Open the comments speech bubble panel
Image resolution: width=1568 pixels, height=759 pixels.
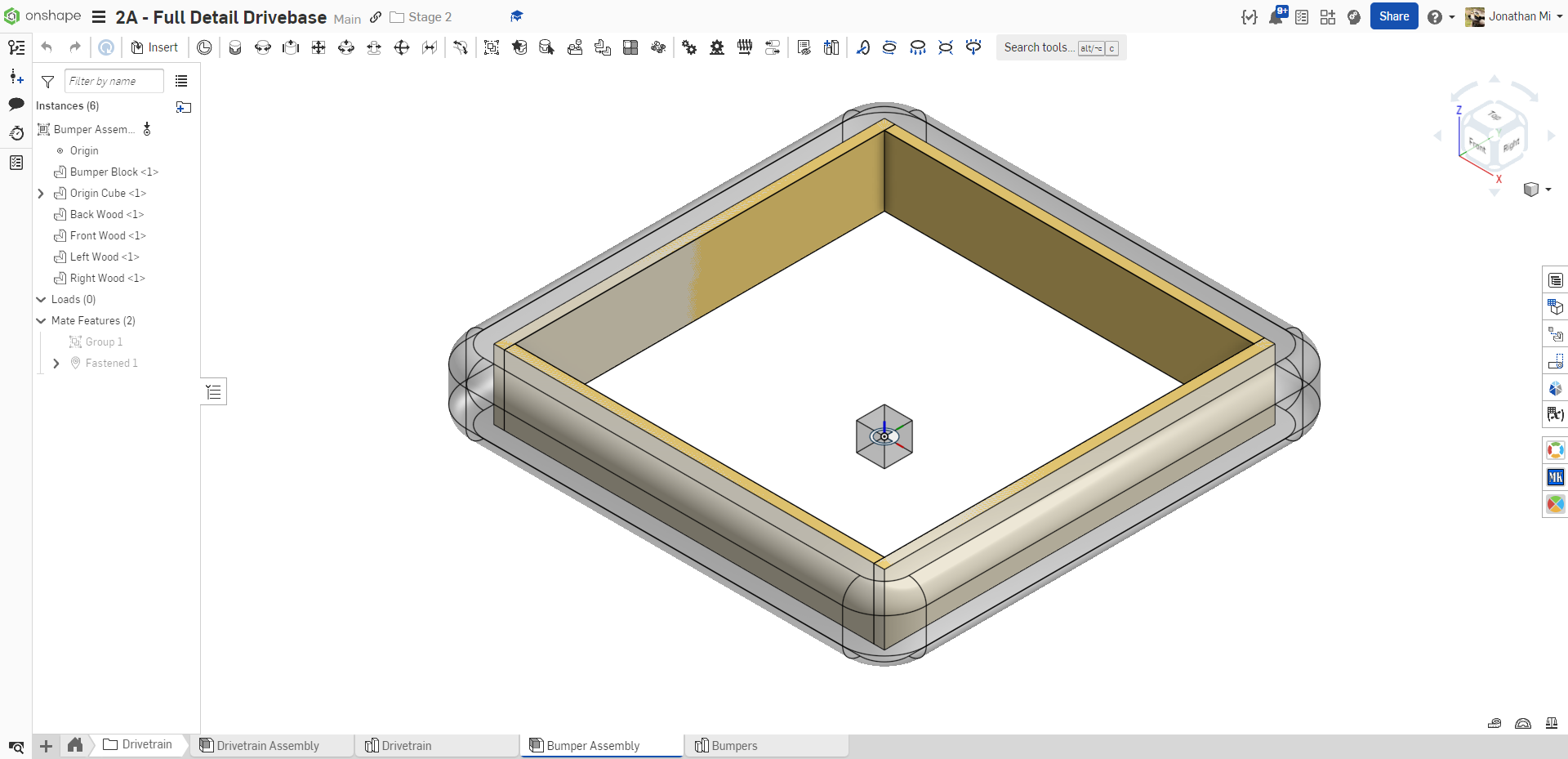(x=16, y=105)
